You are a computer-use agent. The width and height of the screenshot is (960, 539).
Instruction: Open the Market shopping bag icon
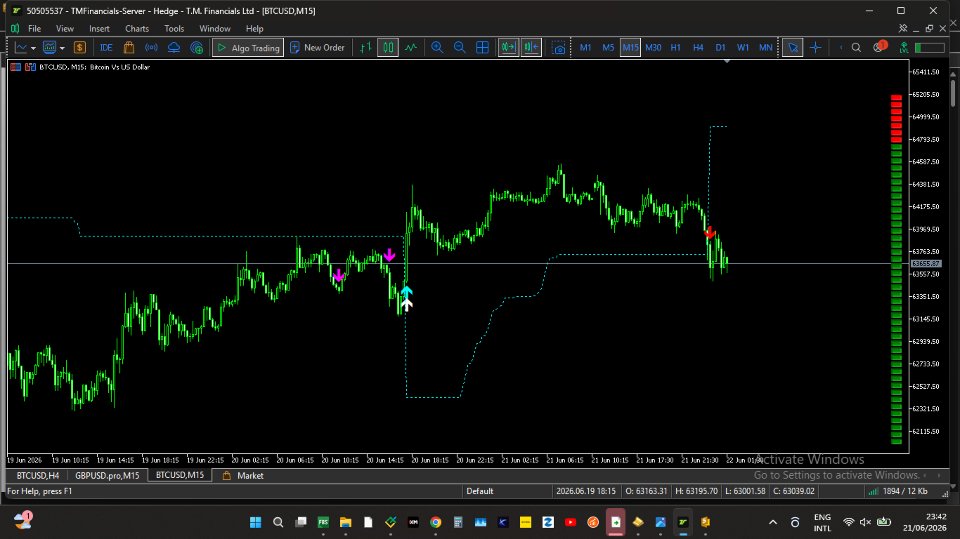(x=129, y=47)
